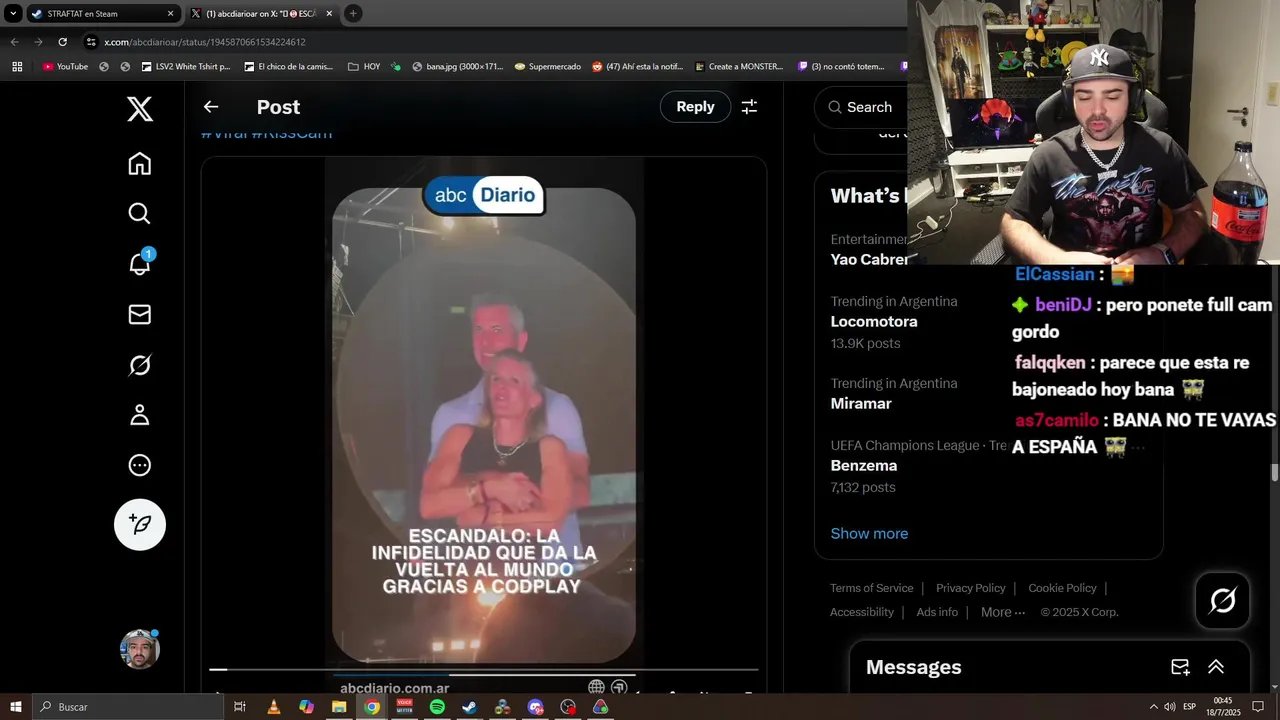The width and height of the screenshot is (1280, 720).
Task: Navigate back in browser
Action: pyautogui.click(x=14, y=42)
